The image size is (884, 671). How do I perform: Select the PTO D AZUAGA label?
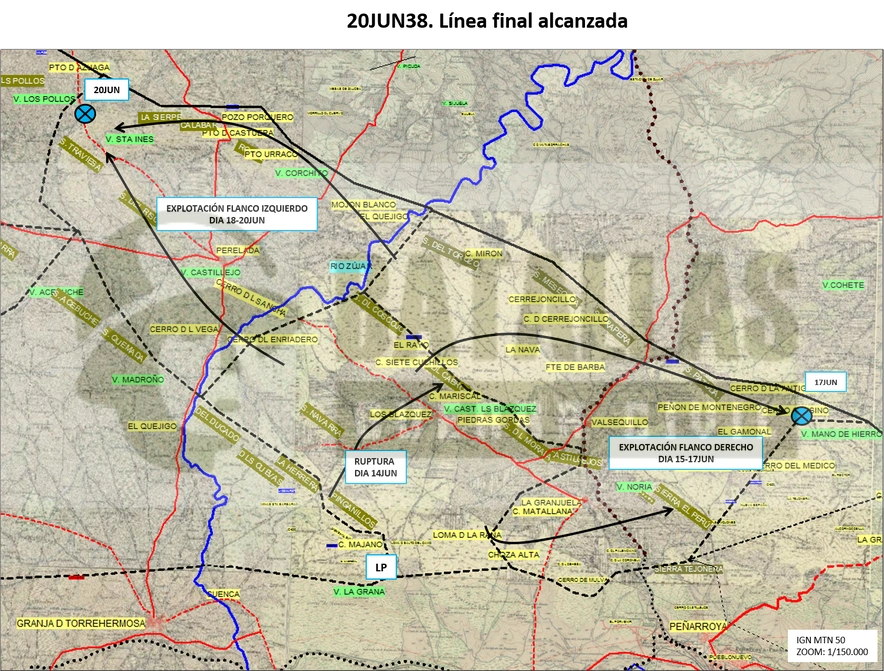click(x=79, y=67)
